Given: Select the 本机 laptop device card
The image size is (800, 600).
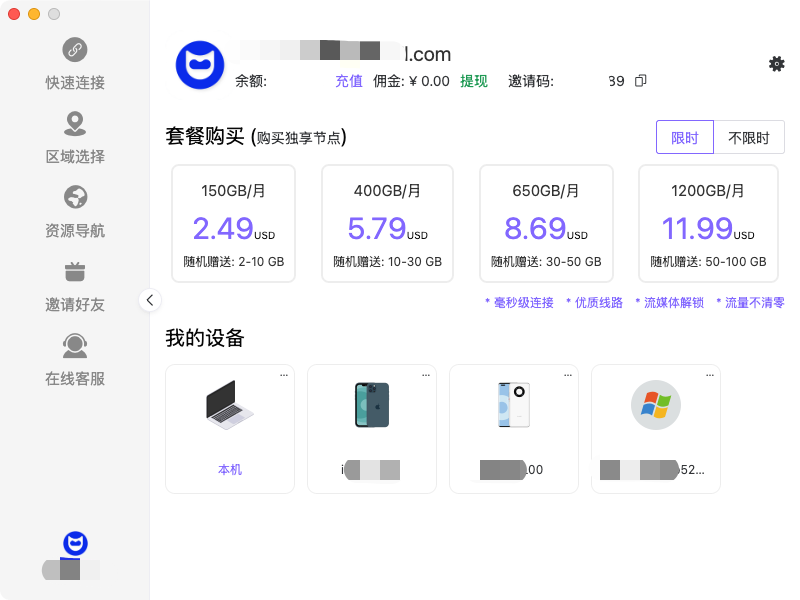Looking at the screenshot, I should coord(230,428).
